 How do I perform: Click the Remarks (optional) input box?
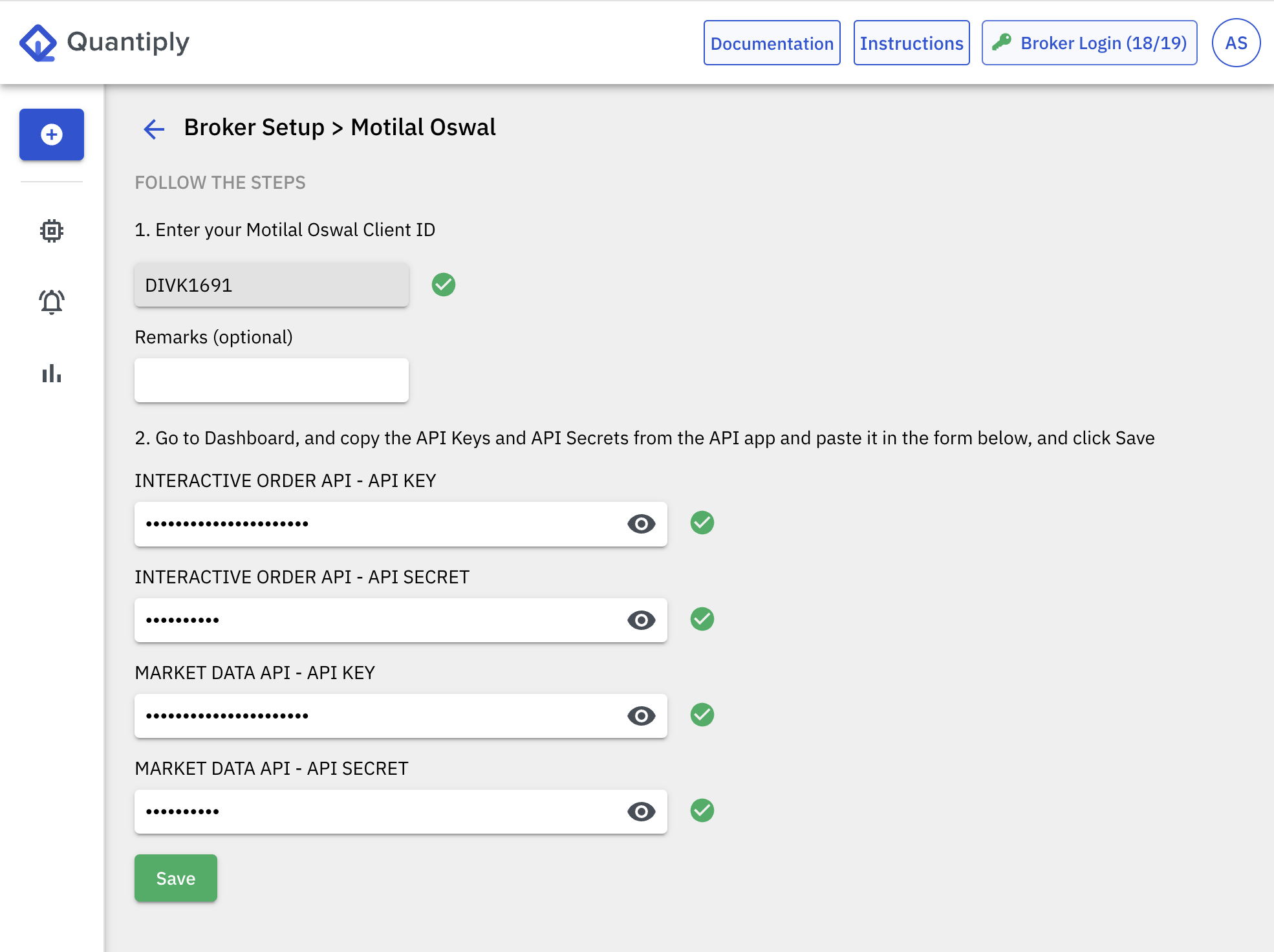click(x=272, y=380)
